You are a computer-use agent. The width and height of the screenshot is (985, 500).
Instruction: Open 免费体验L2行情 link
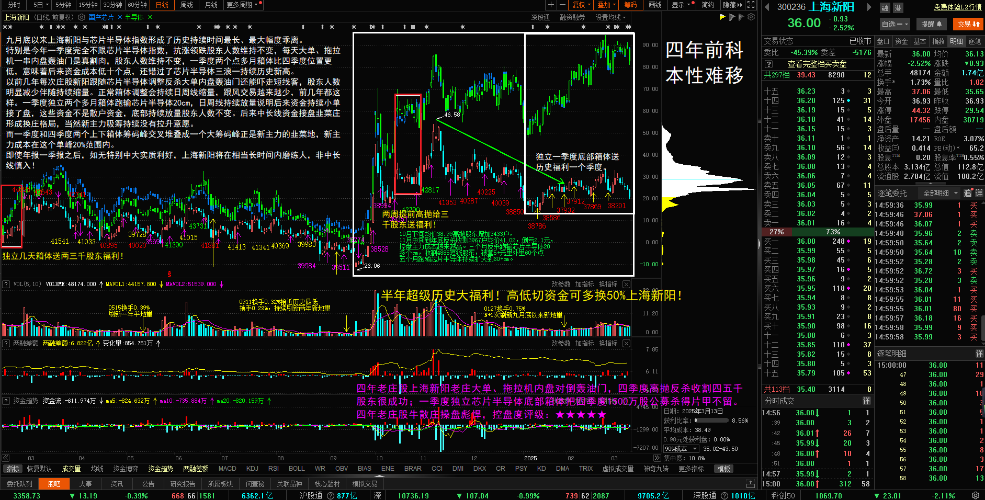pyautogui.click(x=956, y=8)
